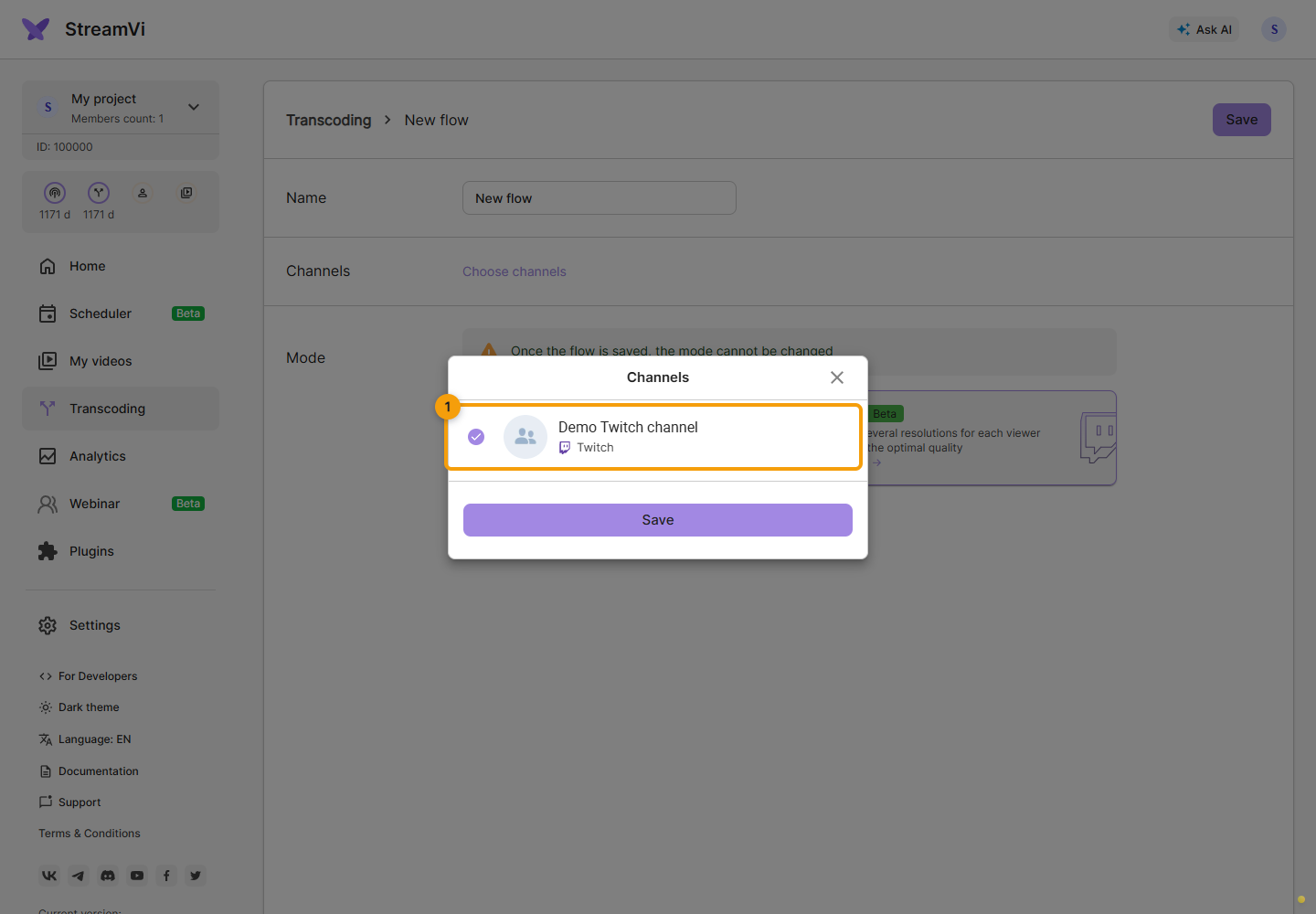Go to Home in the sidebar

[x=121, y=266]
